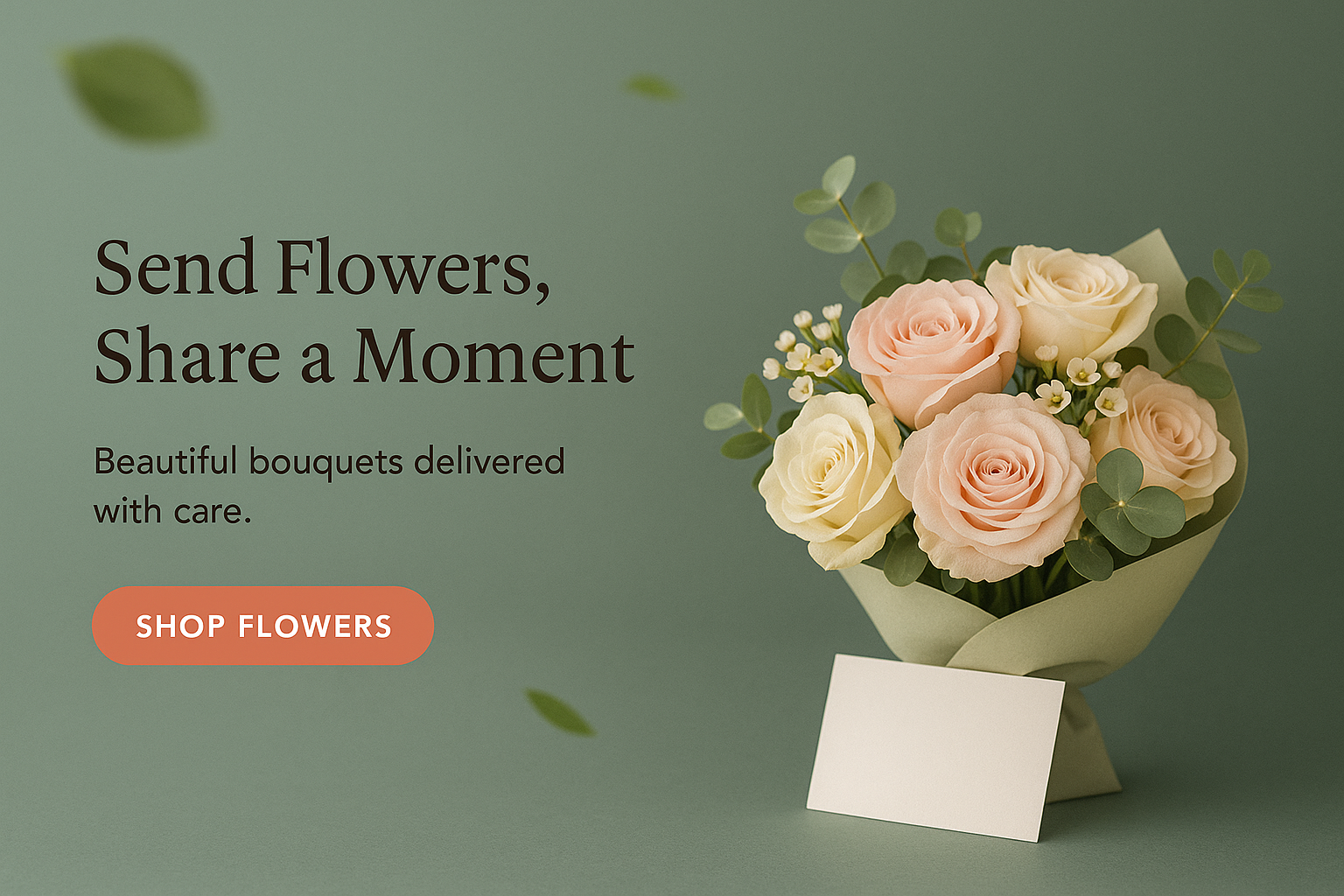Click the 'with care.' text line
The height and width of the screenshot is (896, 1344).
(x=172, y=511)
